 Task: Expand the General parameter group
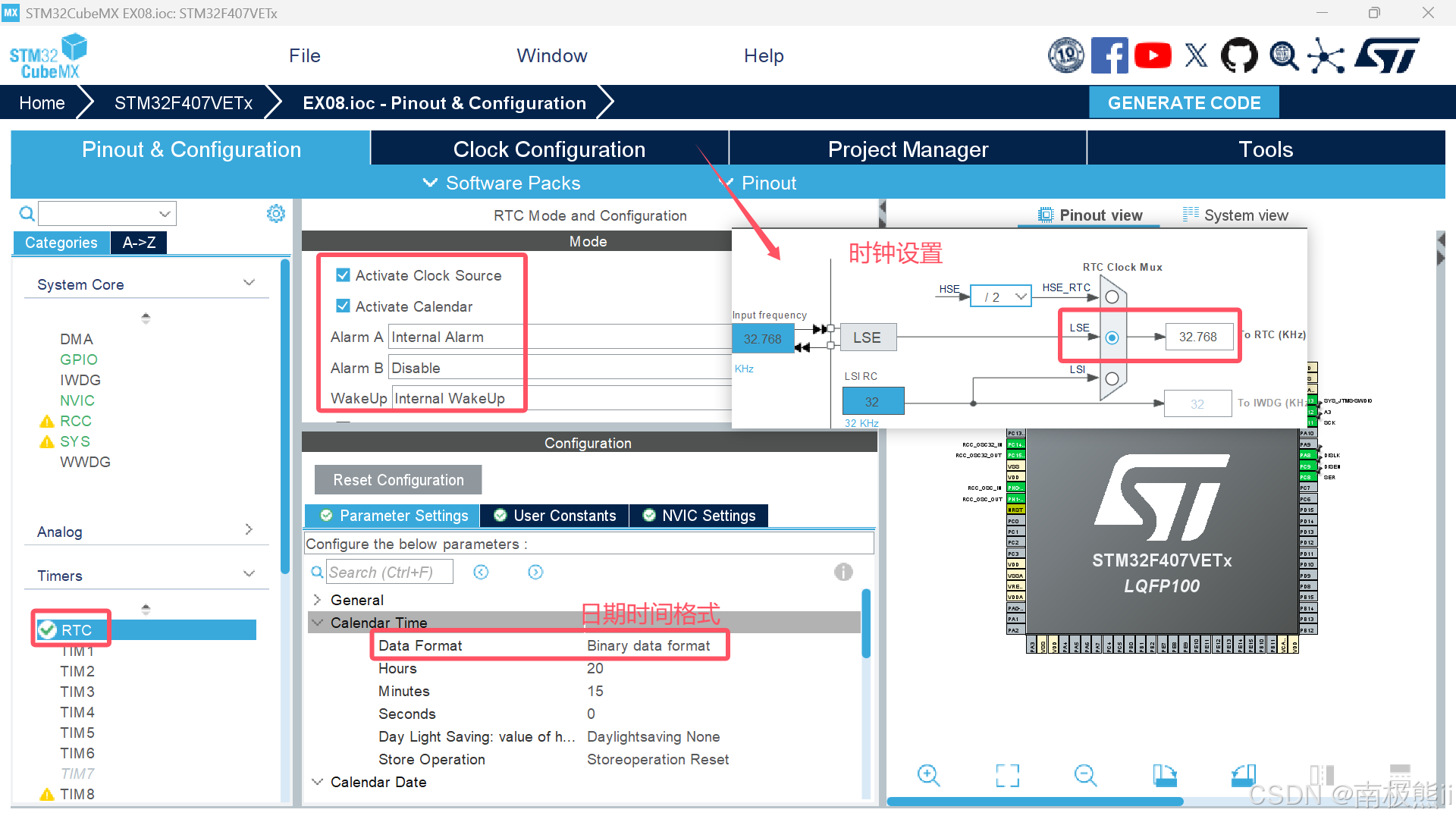tap(317, 600)
